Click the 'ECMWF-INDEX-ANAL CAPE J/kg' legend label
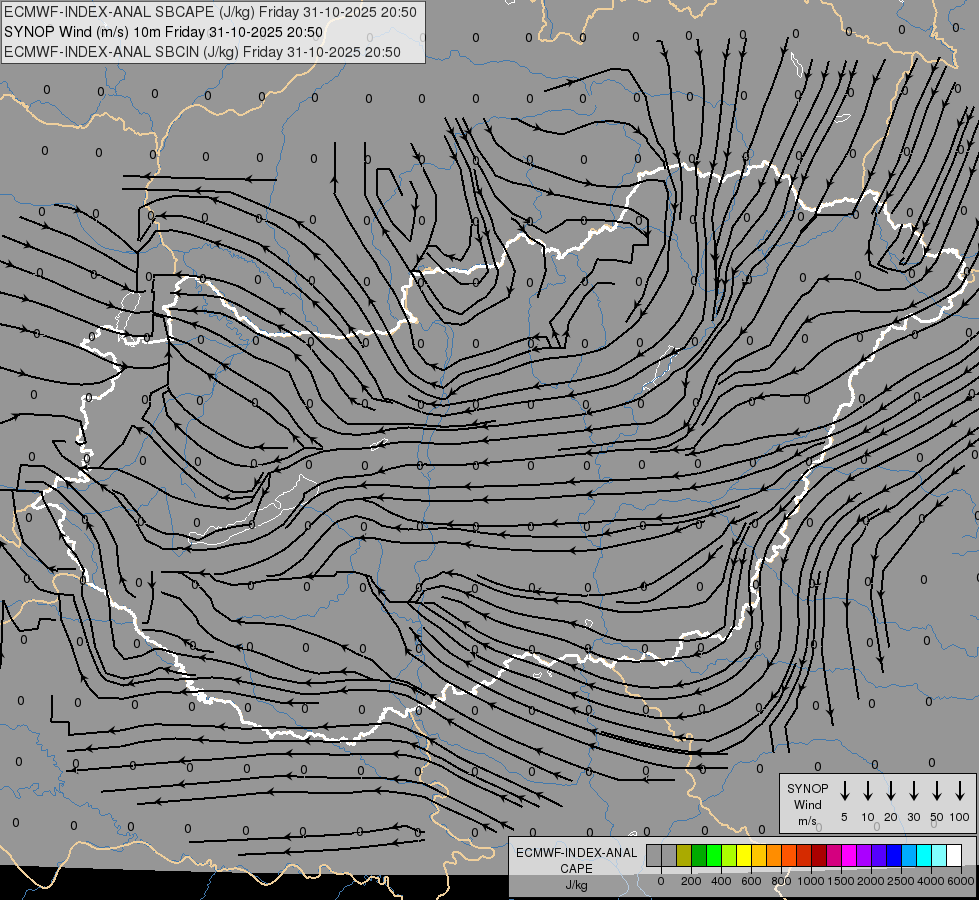The width and height of the screenshot is (979, 900). [576, 868]
